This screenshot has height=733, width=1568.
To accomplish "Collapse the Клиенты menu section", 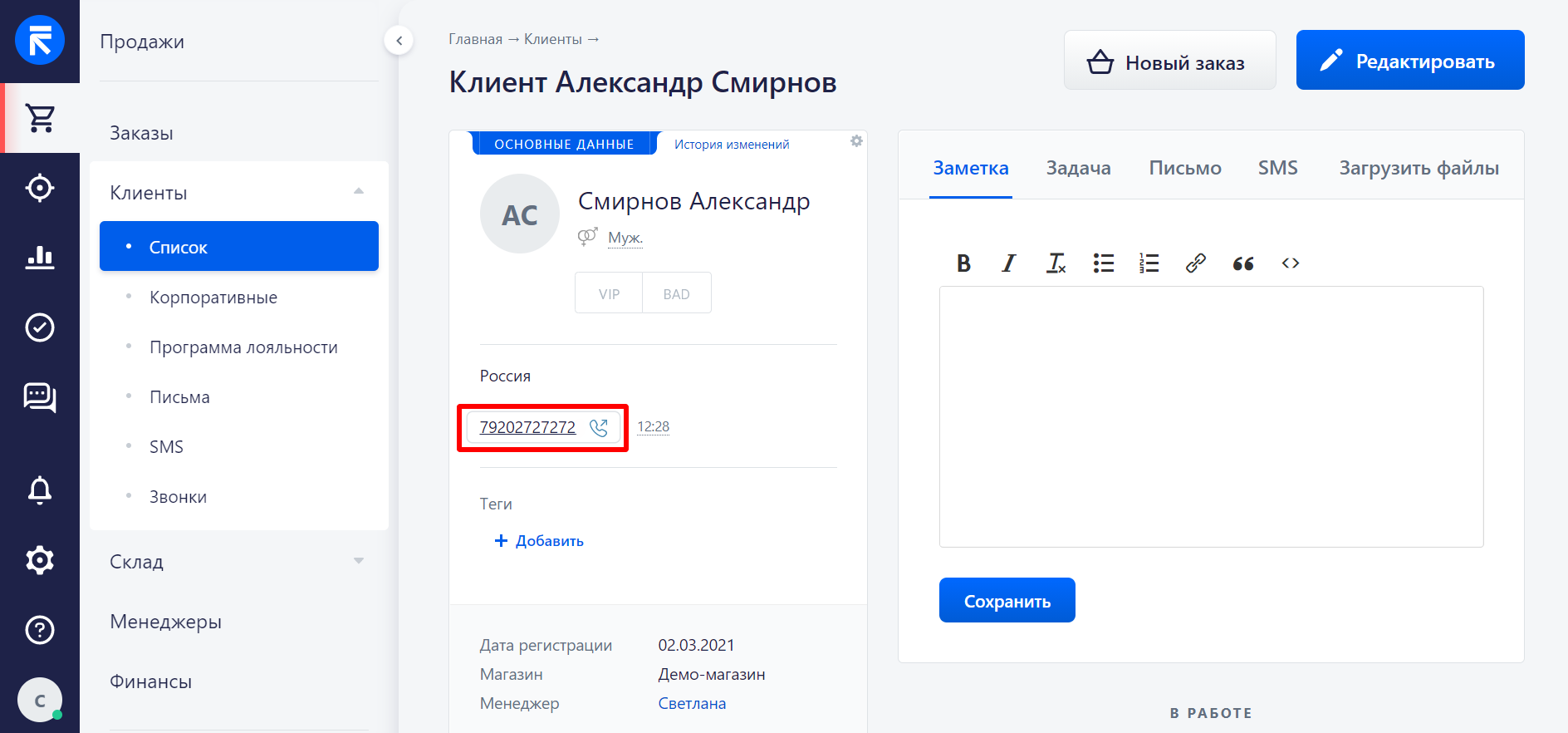I will coord(358,192).
